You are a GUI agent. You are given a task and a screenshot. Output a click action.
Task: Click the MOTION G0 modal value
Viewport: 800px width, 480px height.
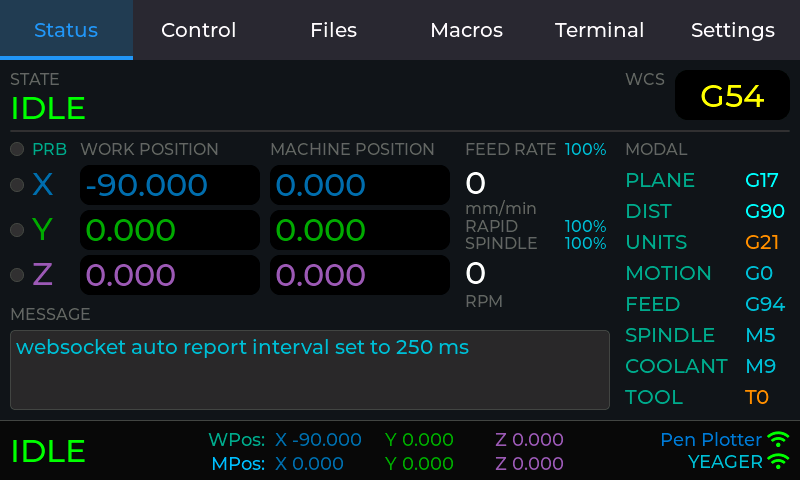(759, 273)
